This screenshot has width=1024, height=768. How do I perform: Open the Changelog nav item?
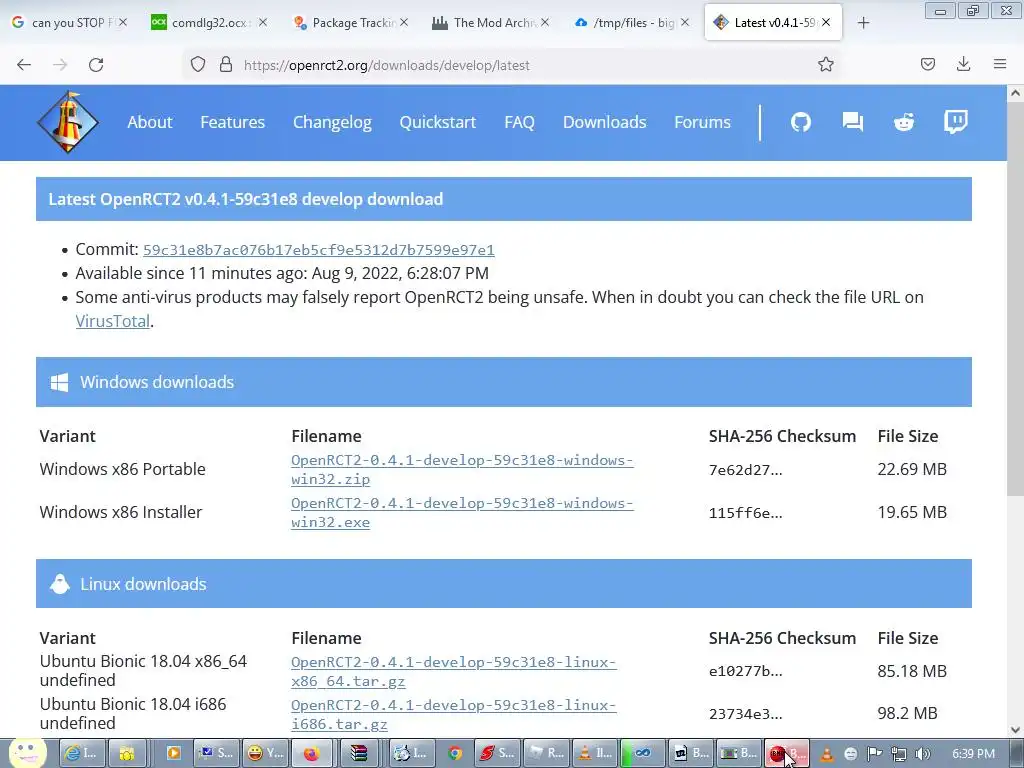[x=332, y=122]
